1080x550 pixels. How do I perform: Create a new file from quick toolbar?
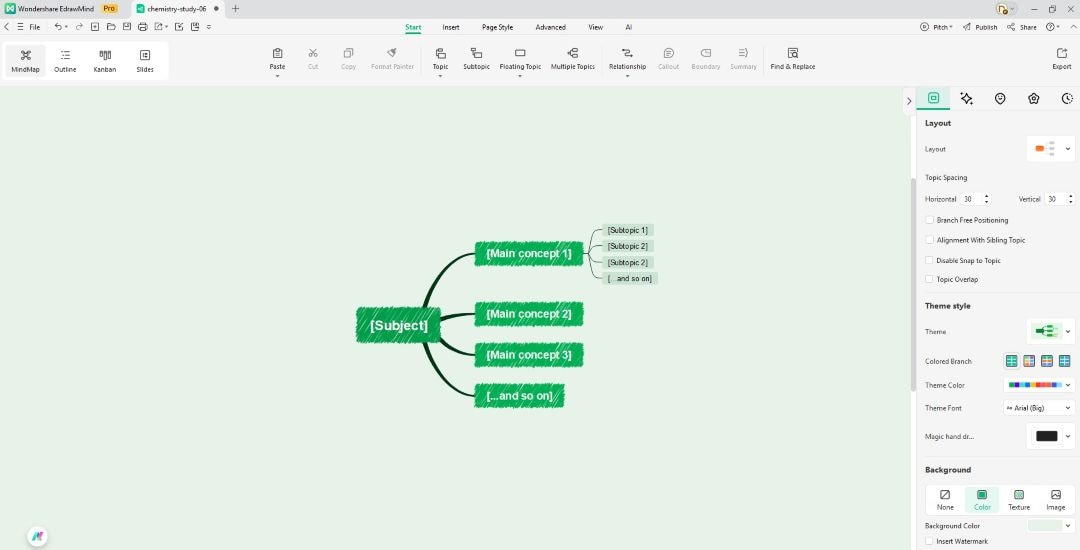click(95, 27)
